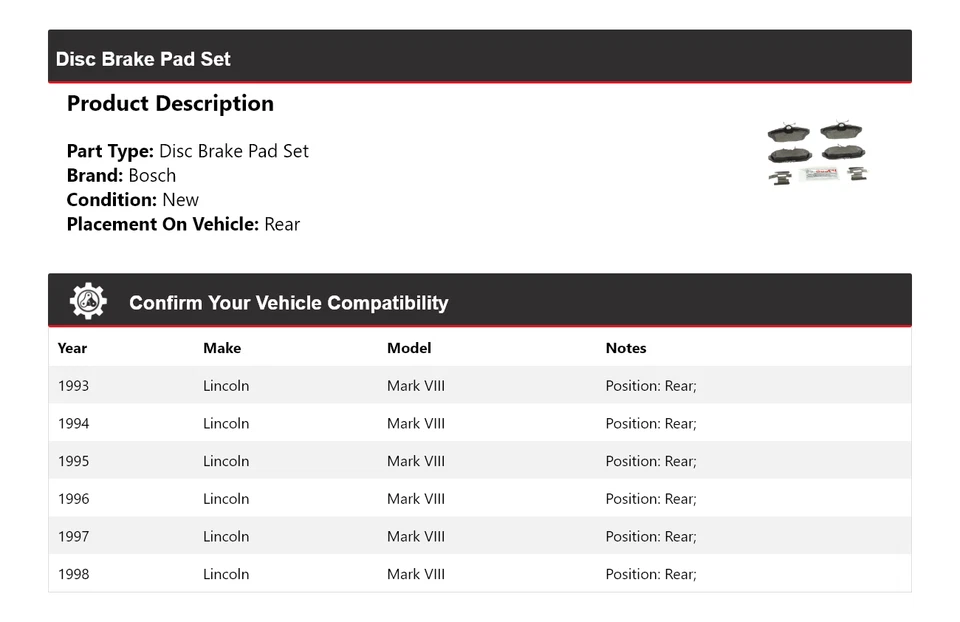Image resolution: width=960 pixels, height=622 pixels.
Task: Click the Condition: New text
Action: 133,199
